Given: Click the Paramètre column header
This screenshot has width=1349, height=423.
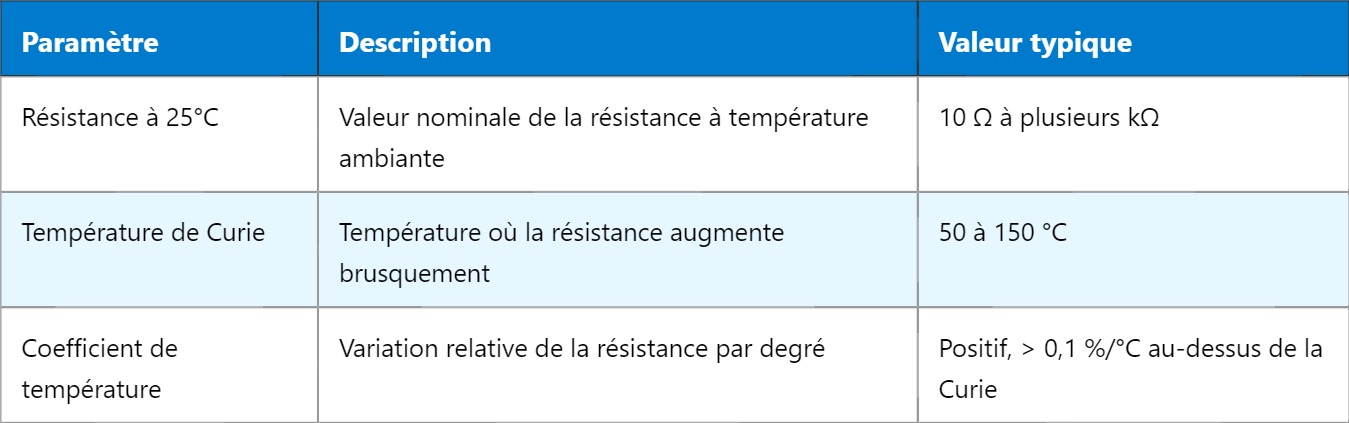Looking at the screenshot, I should tap(90, 44).
